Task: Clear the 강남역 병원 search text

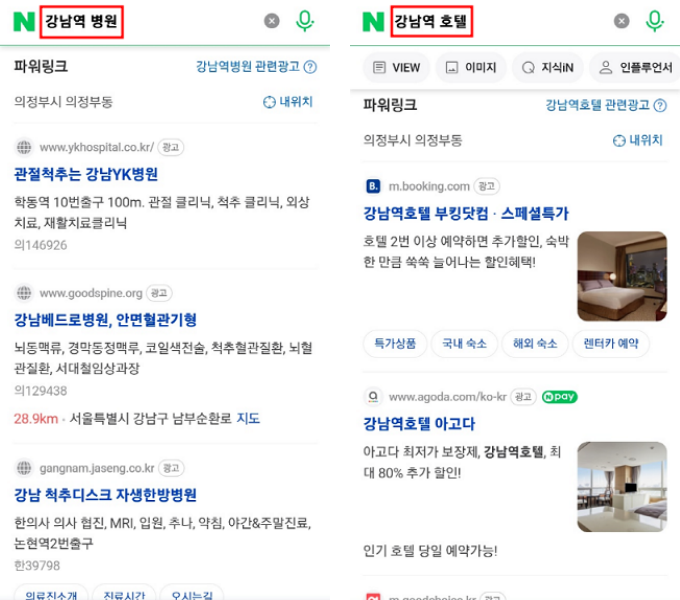Action: [x=272, y=21]
